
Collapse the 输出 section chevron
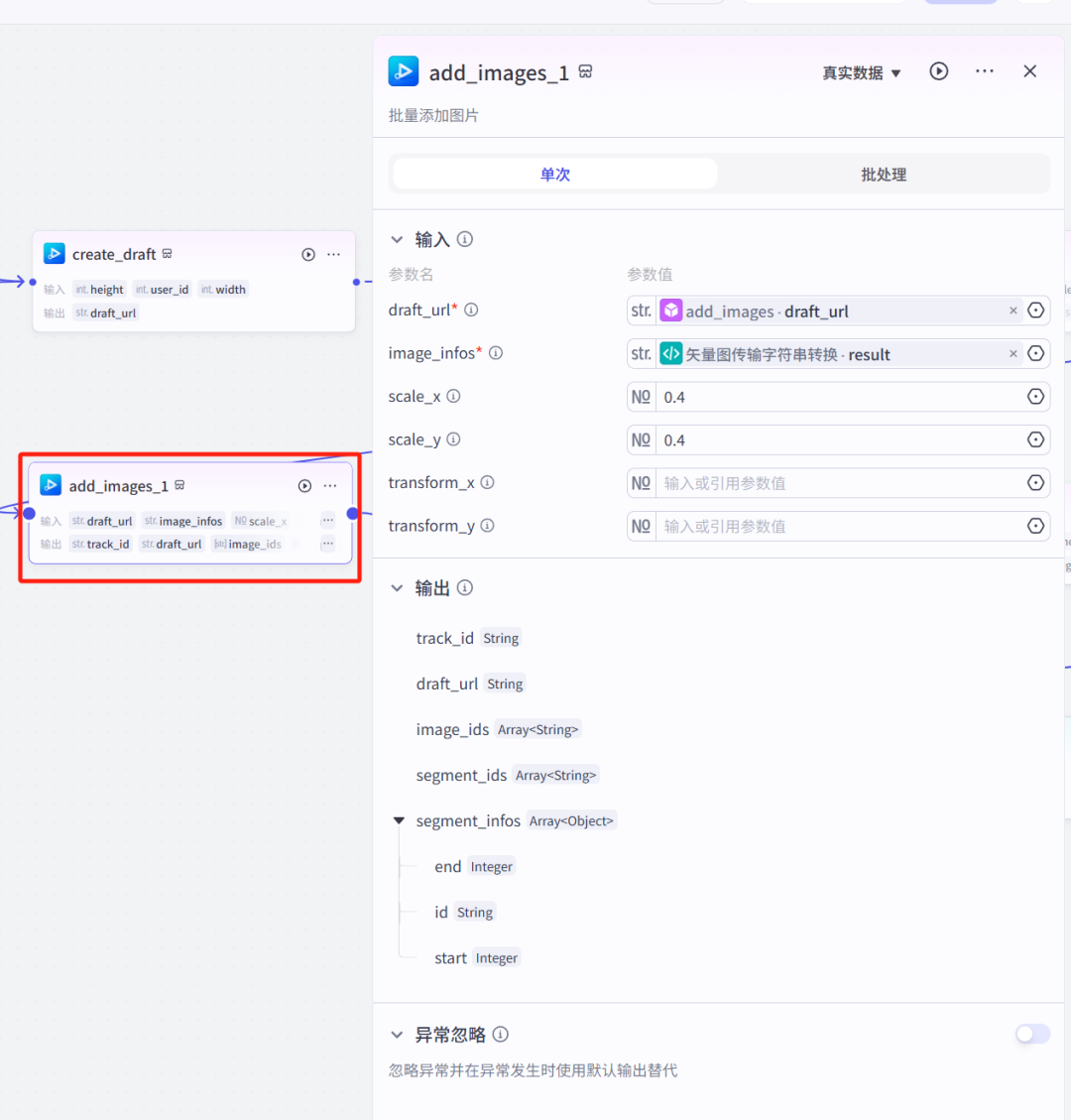(398, 587)
